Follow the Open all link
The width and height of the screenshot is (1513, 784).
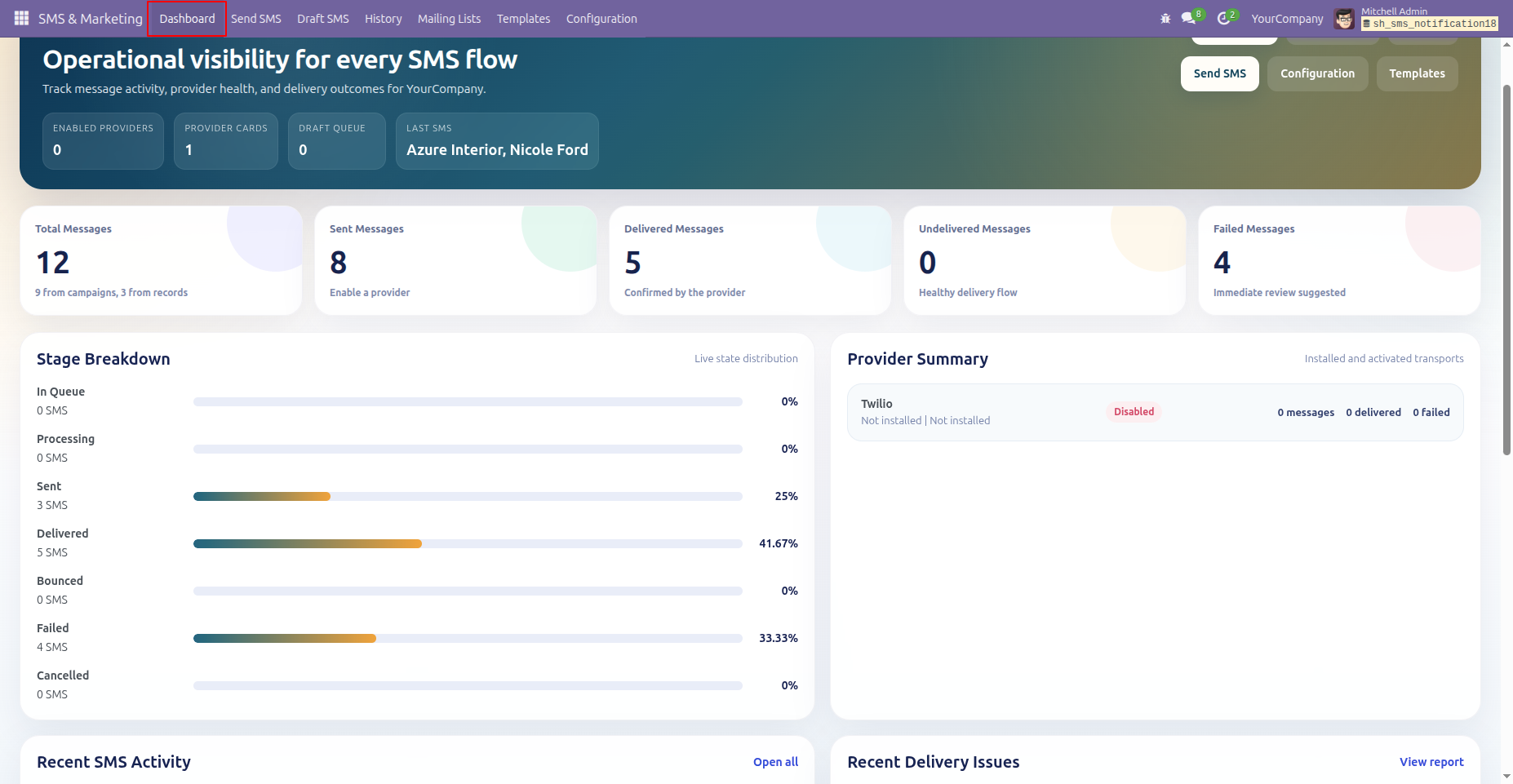pyautogui.click(x=776, y=762)
